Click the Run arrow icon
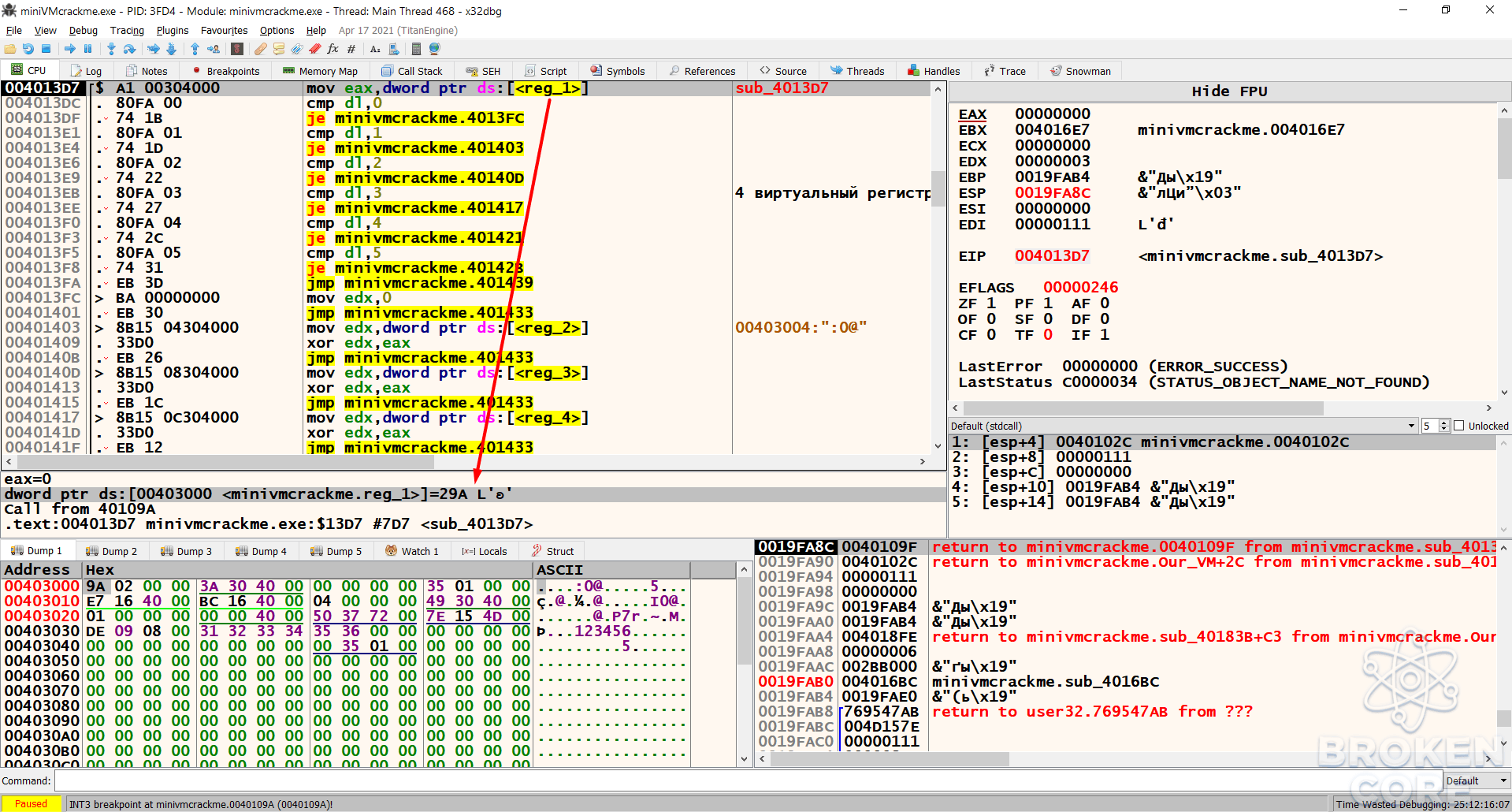 pos(70,49)
